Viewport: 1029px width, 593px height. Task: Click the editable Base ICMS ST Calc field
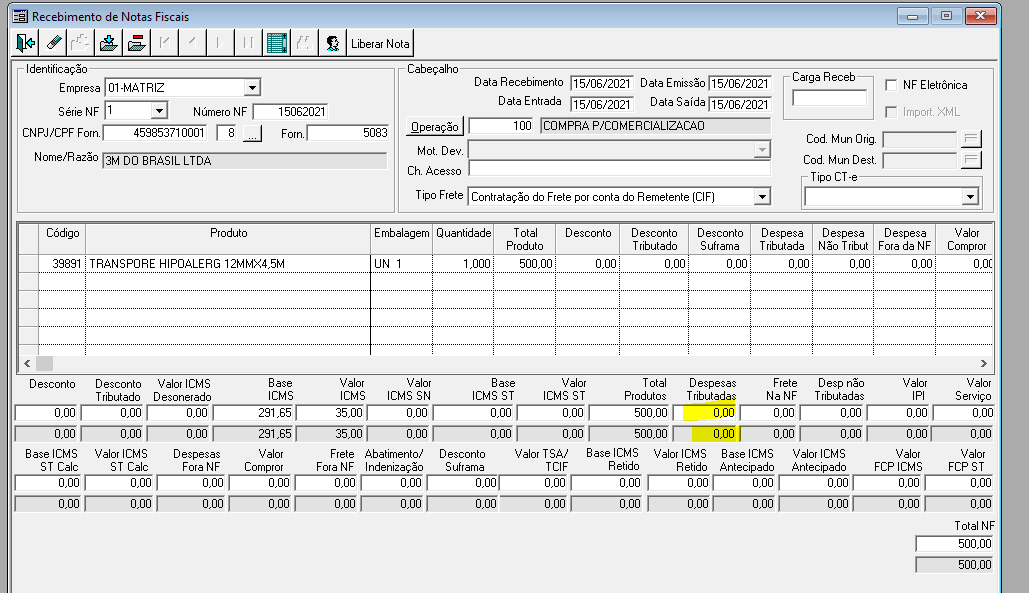pos(48,483)
